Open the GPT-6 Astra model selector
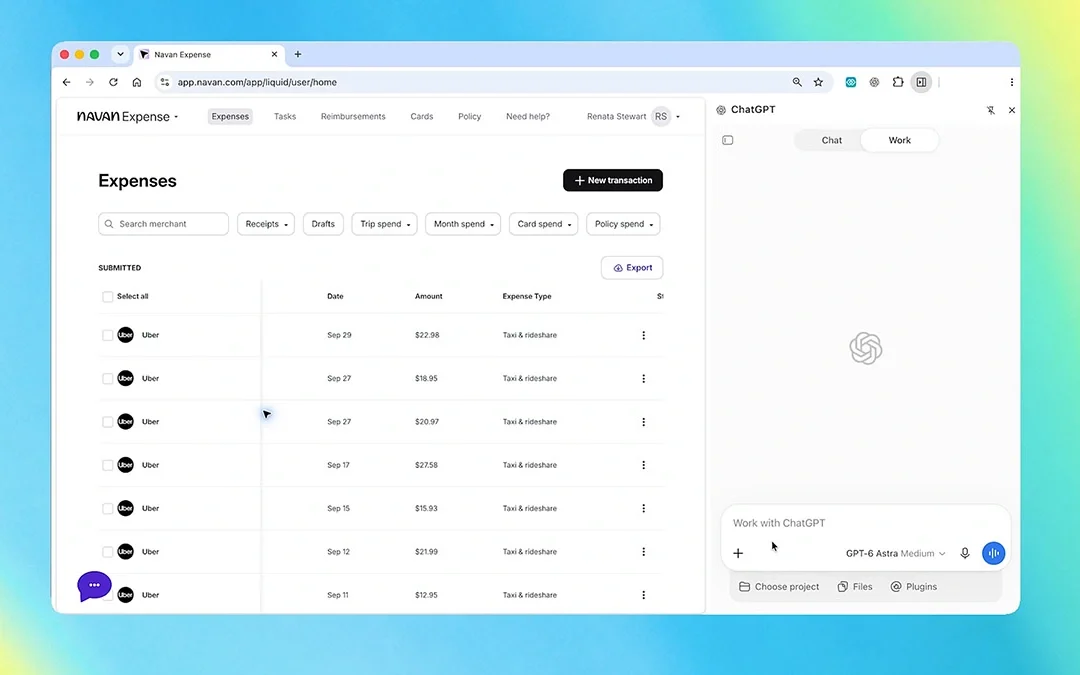The width and height of the screenshot is (1080, 675). pos(895,553)
